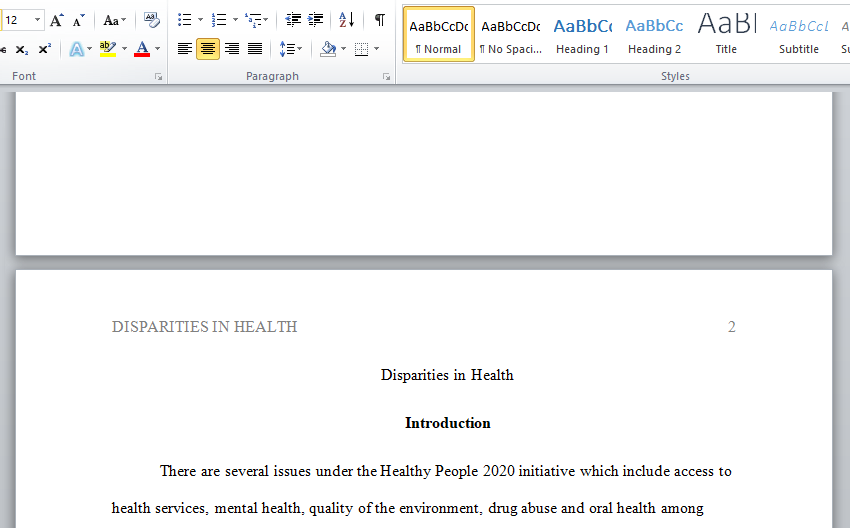
Task: Expand the Bullets dropdown arrow
Action: pos(200,21)
